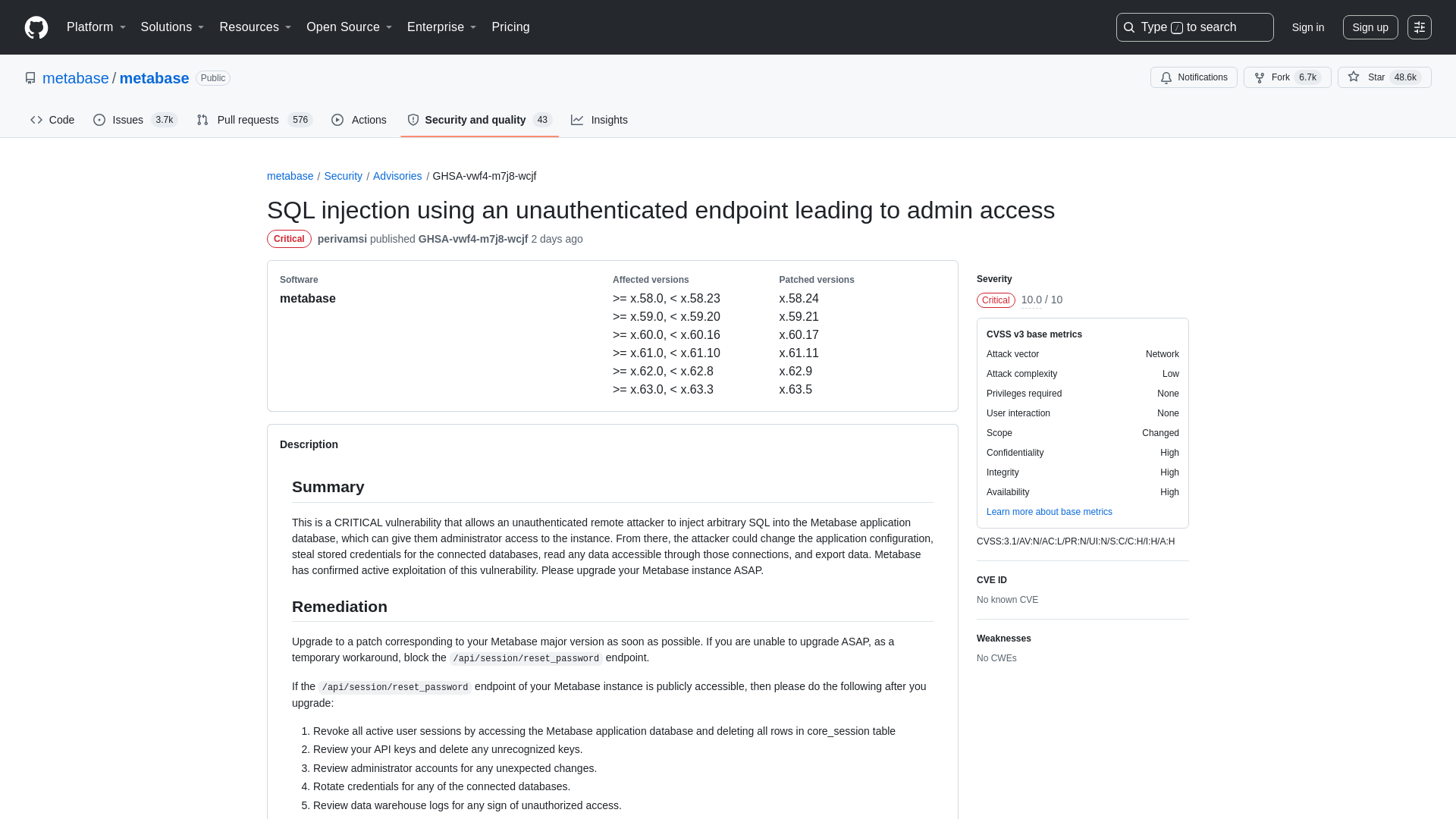
Task: Click the Advisories breadcrumb link
Action: pyautogui.click(x=397, y=176)
